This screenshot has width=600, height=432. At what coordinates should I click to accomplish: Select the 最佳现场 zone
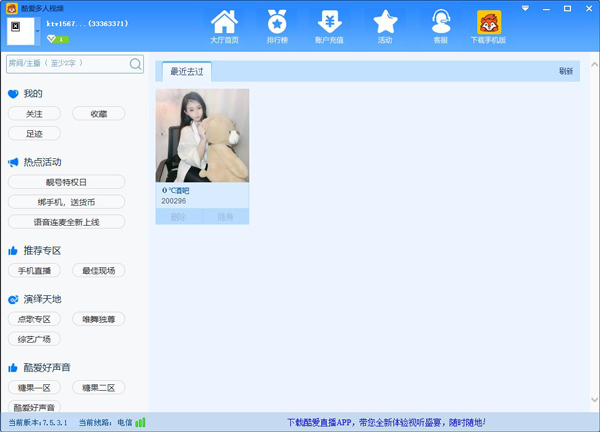tap(99, 271)
